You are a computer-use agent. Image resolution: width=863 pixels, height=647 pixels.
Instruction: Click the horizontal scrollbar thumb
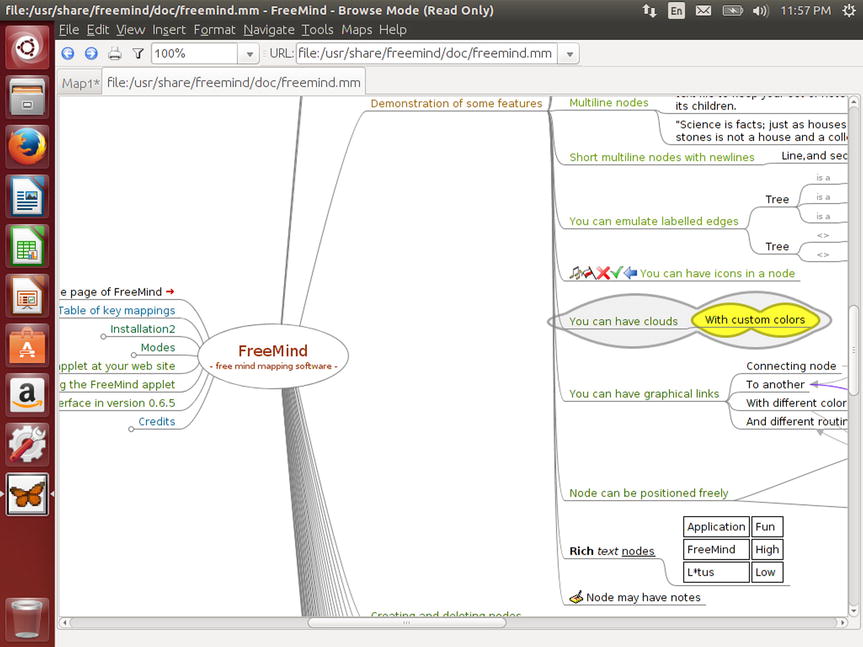click(x=407, y=622)
